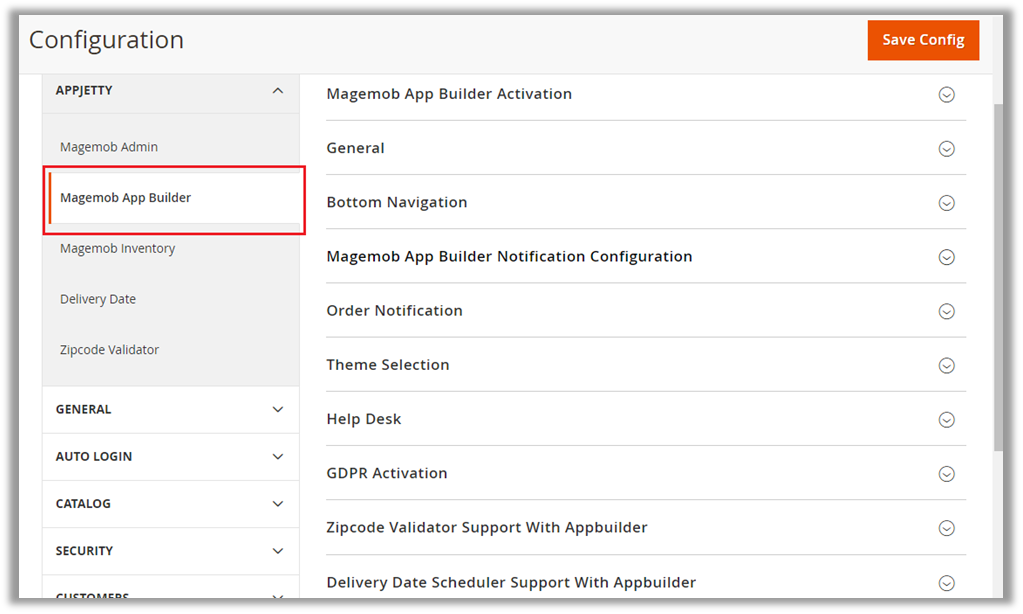Expand the GENERAL sidebar section

[277, 410]
